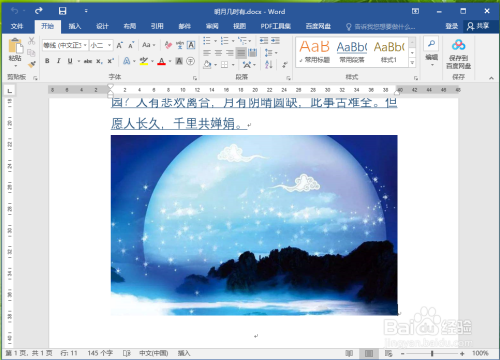Viewport: 500px width, 360px height.
Task: Toggle character shading
Action: coord(179,61)
